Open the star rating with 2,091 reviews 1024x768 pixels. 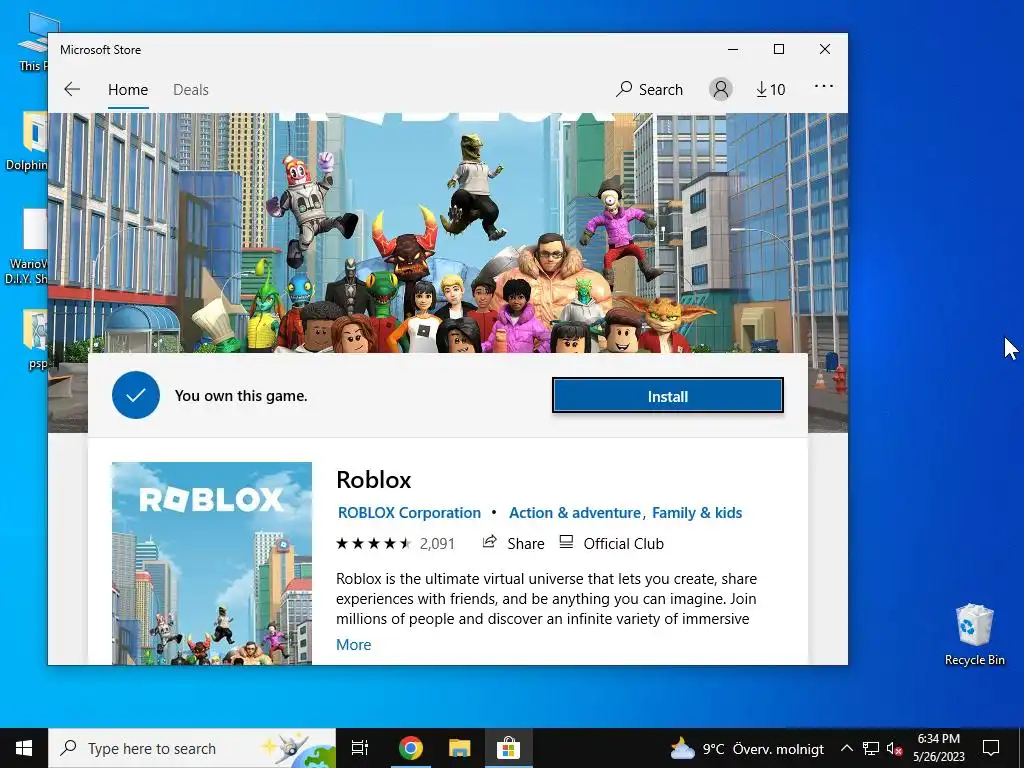395,543
